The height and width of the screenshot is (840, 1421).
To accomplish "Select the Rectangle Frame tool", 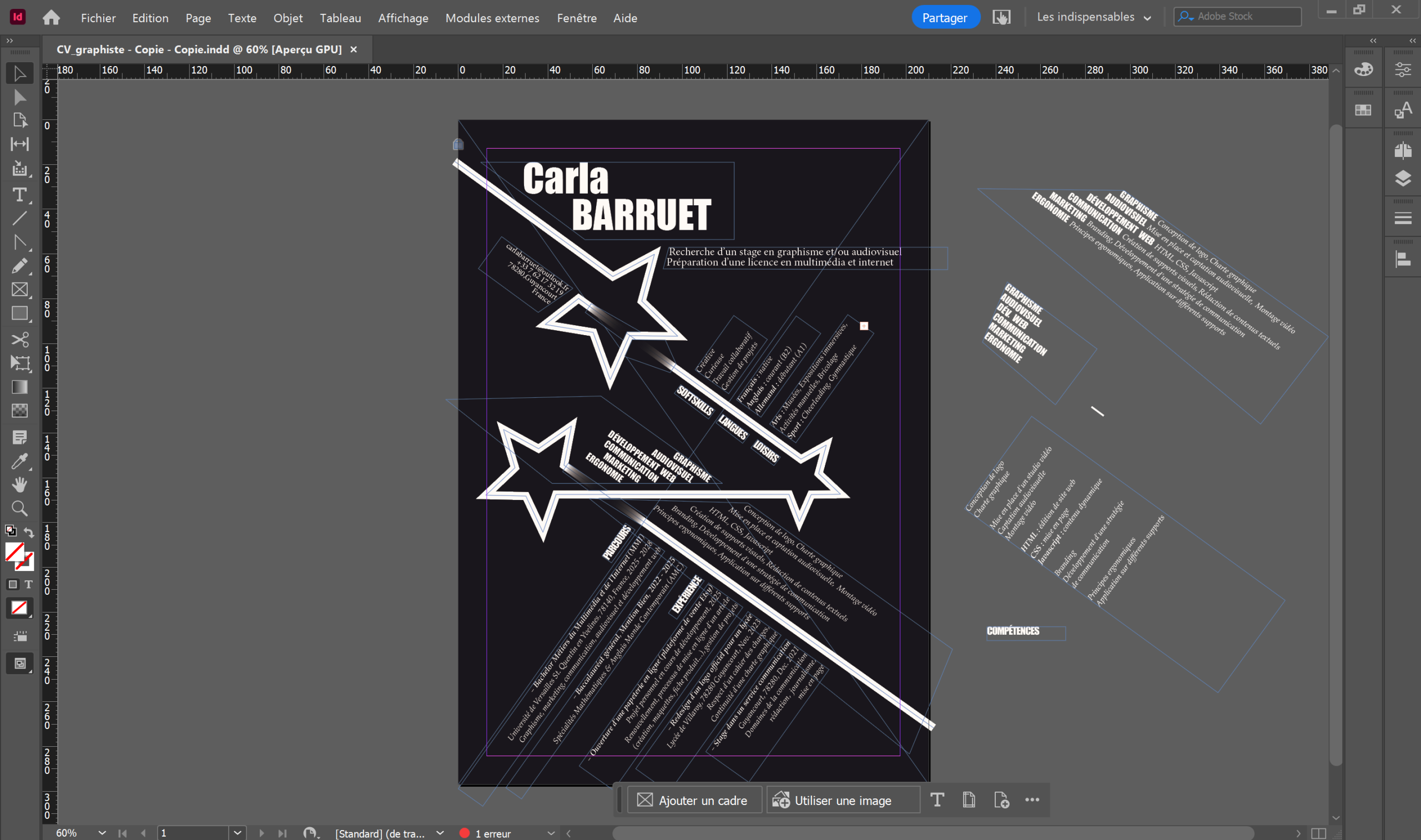I will coord(19,290).
